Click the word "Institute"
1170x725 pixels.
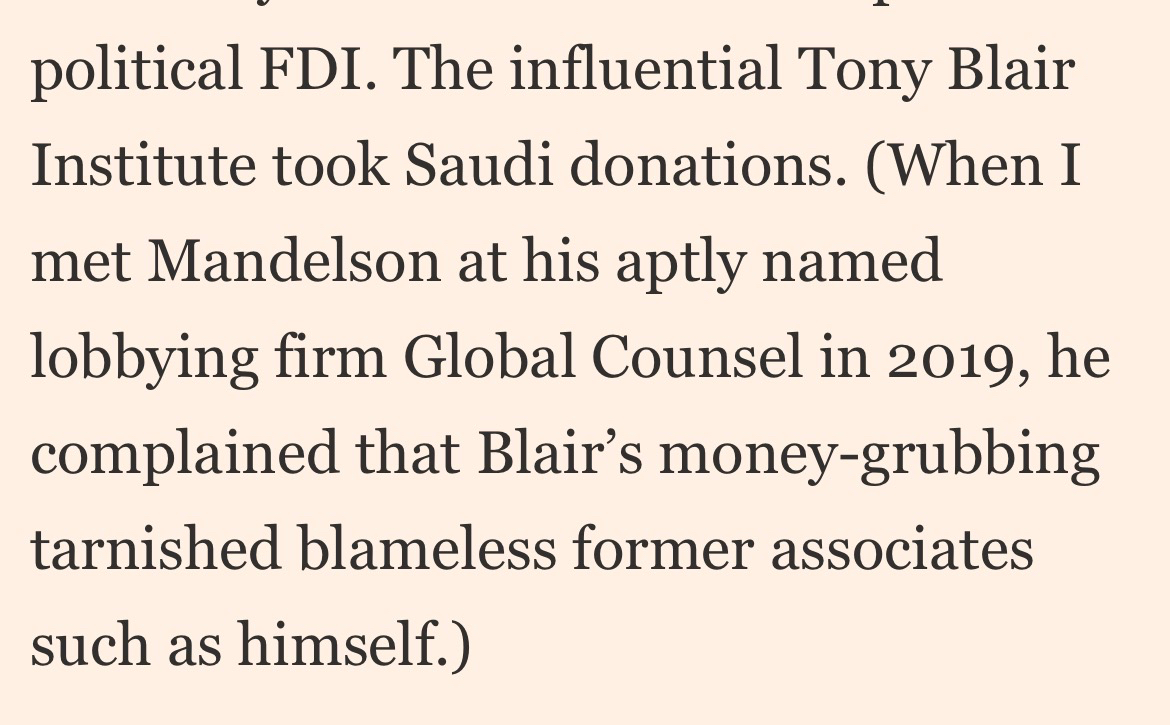click(143, 166)
